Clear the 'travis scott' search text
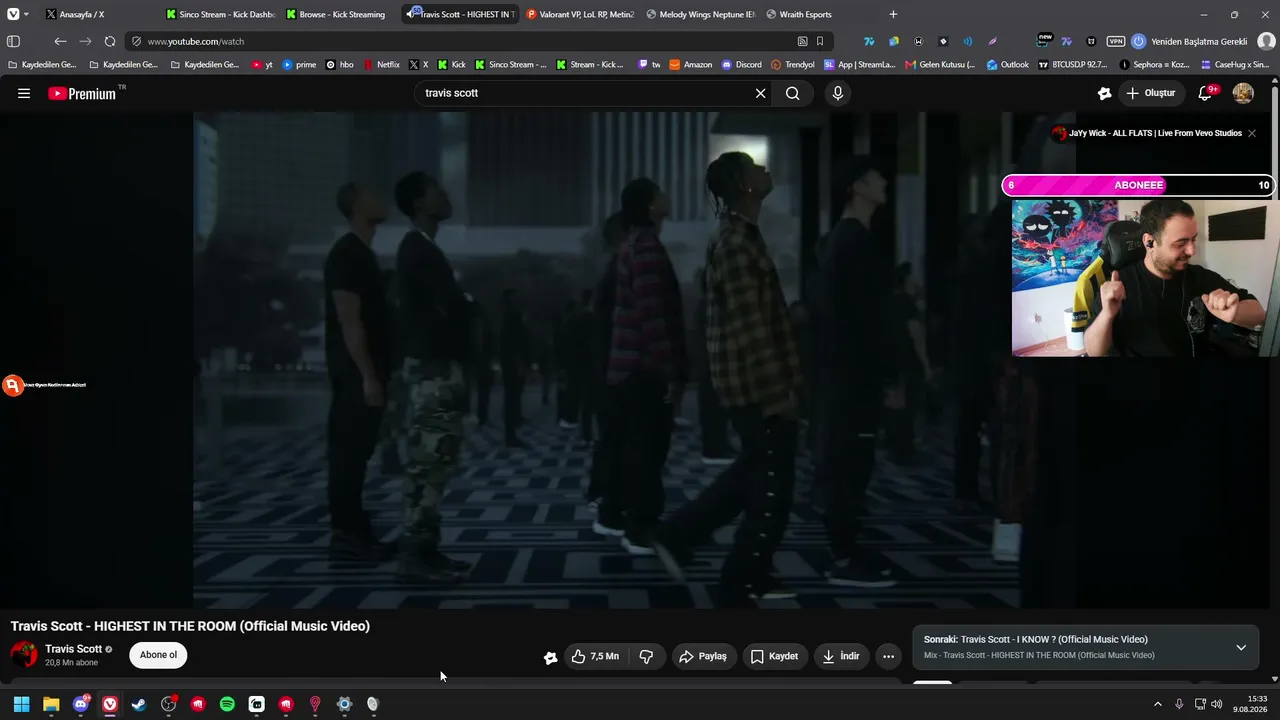Viewport: 1280px width, 720px height. pos(760,93)
